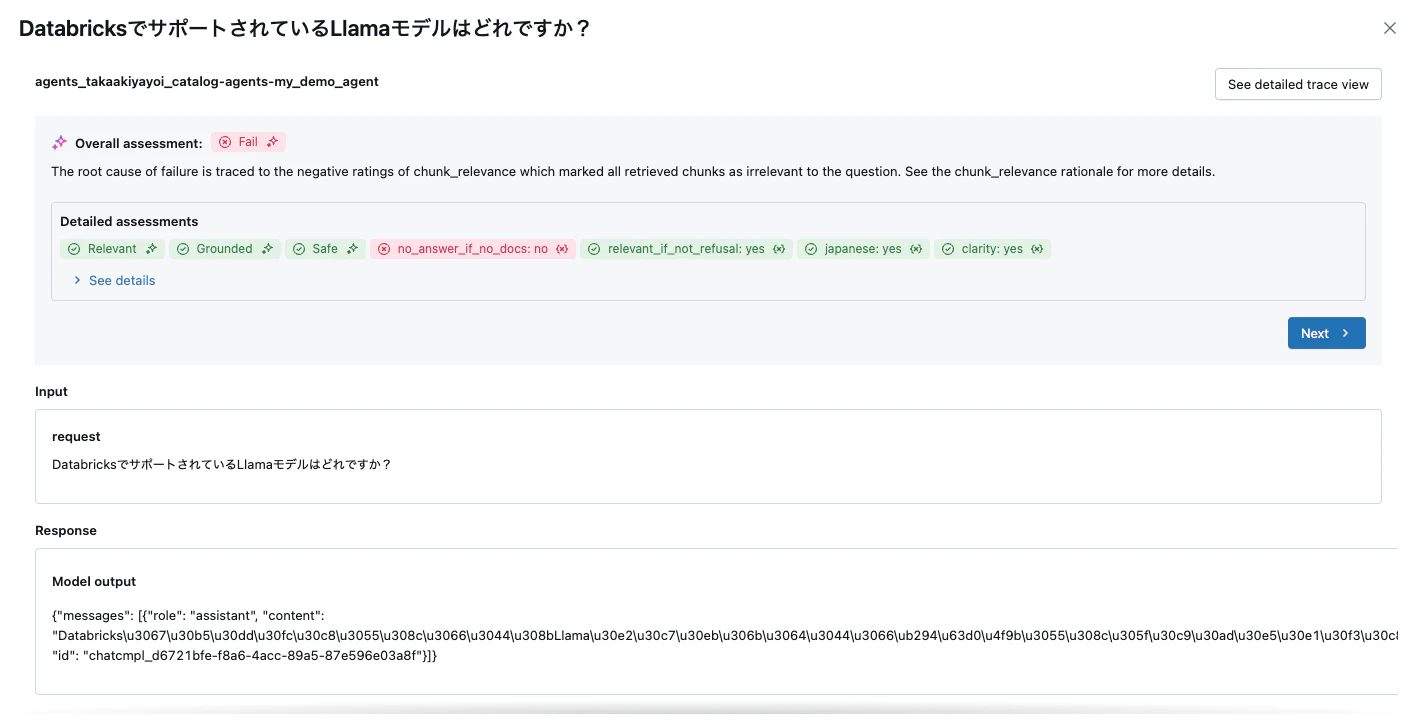Click the Fail overall assessment badge
This screenshot has height=725, width=1415.
point(248,142)
